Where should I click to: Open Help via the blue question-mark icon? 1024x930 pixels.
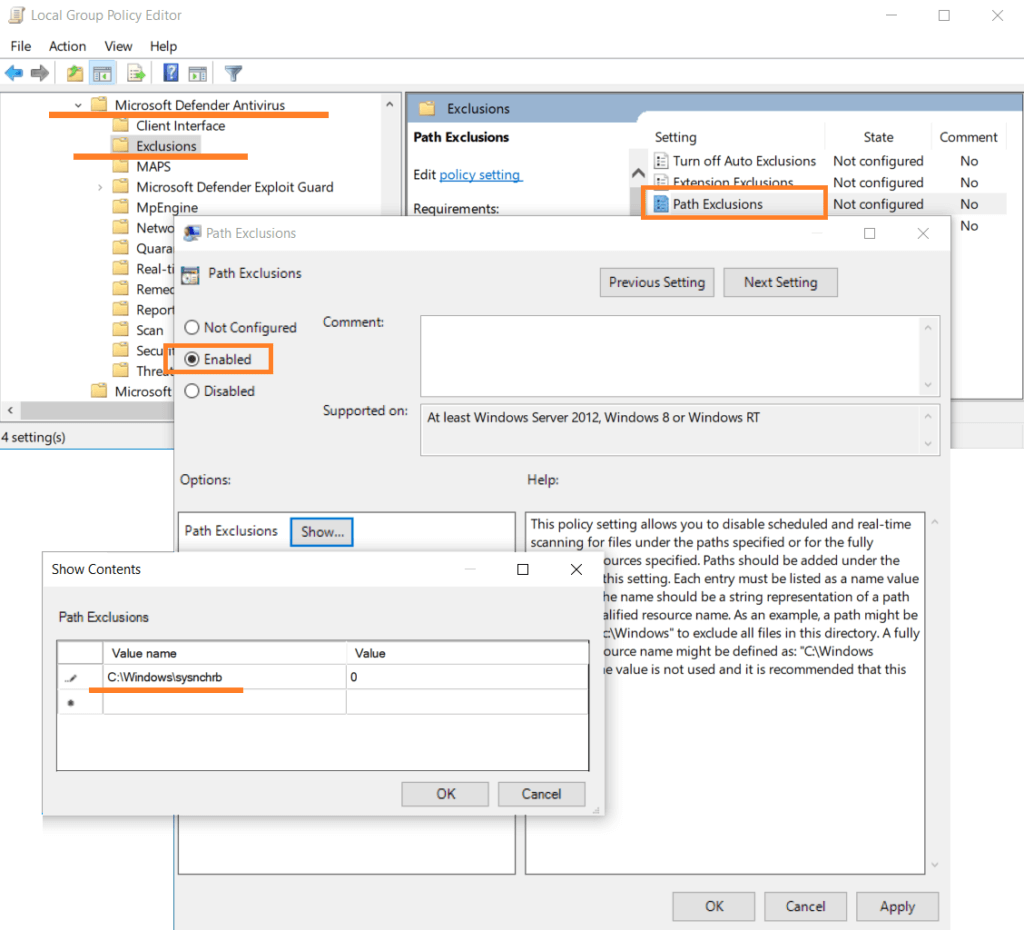(170, 72)
